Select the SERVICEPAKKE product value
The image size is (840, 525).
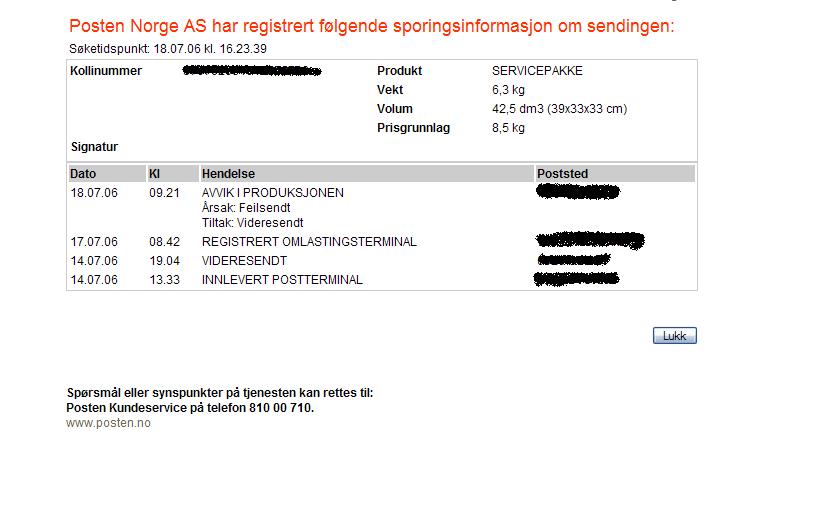point(537,71)
